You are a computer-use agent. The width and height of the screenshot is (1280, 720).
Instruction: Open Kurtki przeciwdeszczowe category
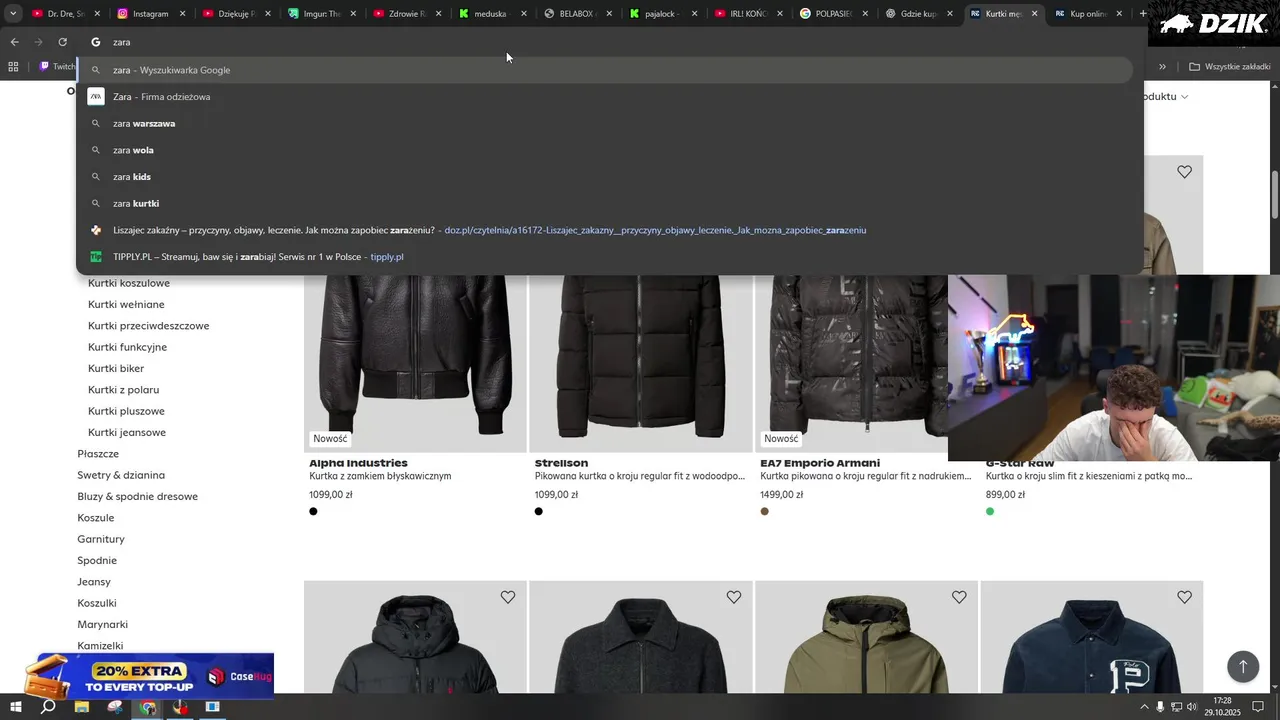[148, 326]
